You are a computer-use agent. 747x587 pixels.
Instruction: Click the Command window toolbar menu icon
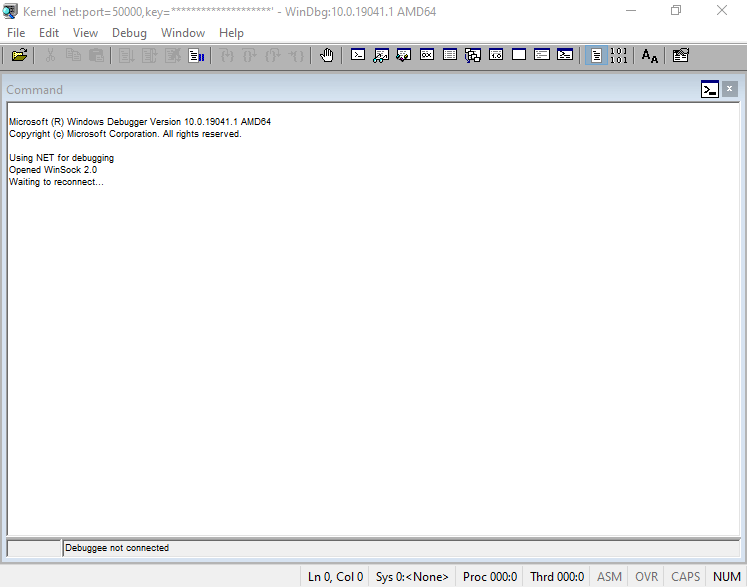coord(710,89)
